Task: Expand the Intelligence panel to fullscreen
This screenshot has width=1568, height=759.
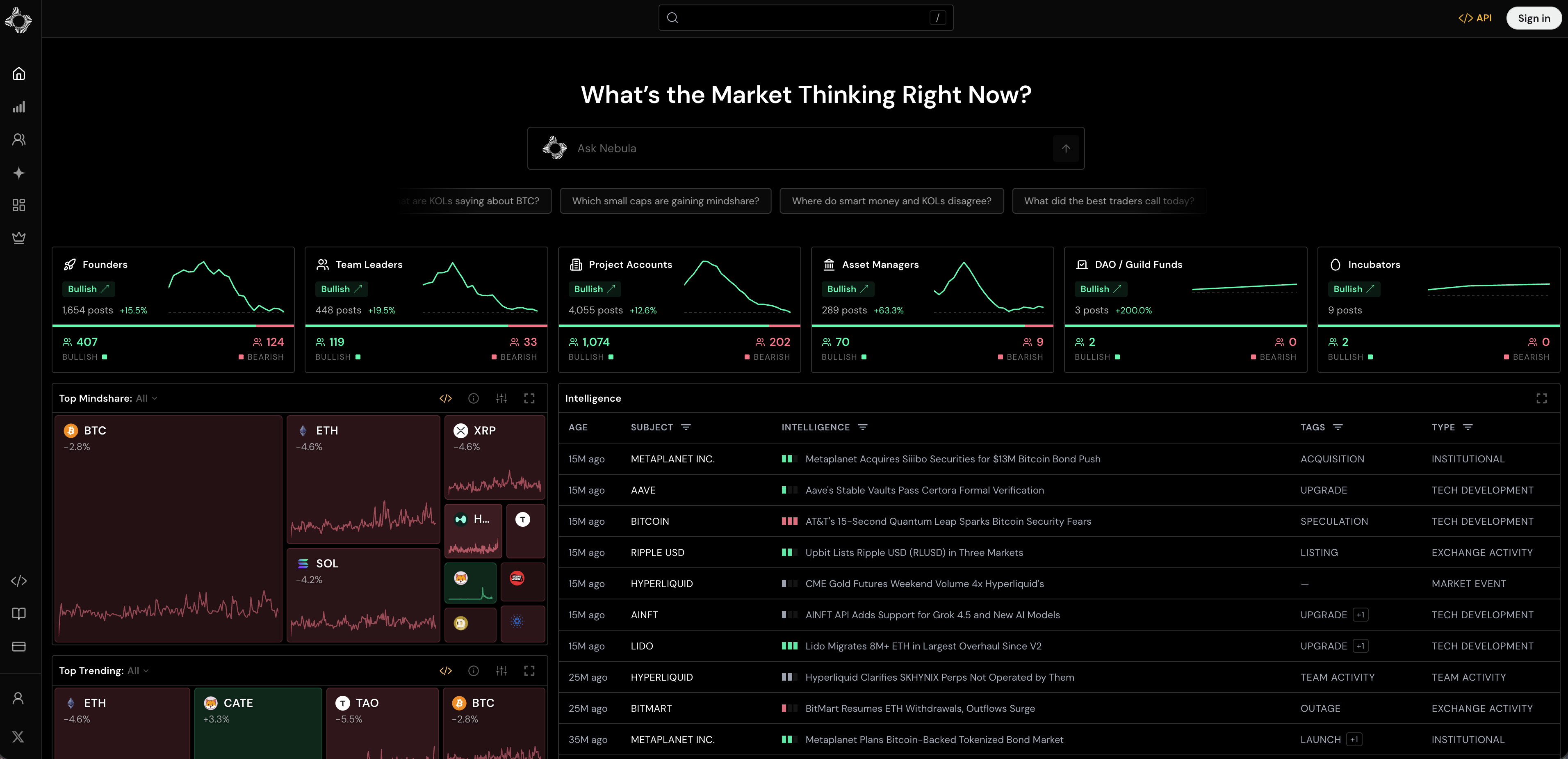Action: pyautogui.click(x=1542, y=398)
